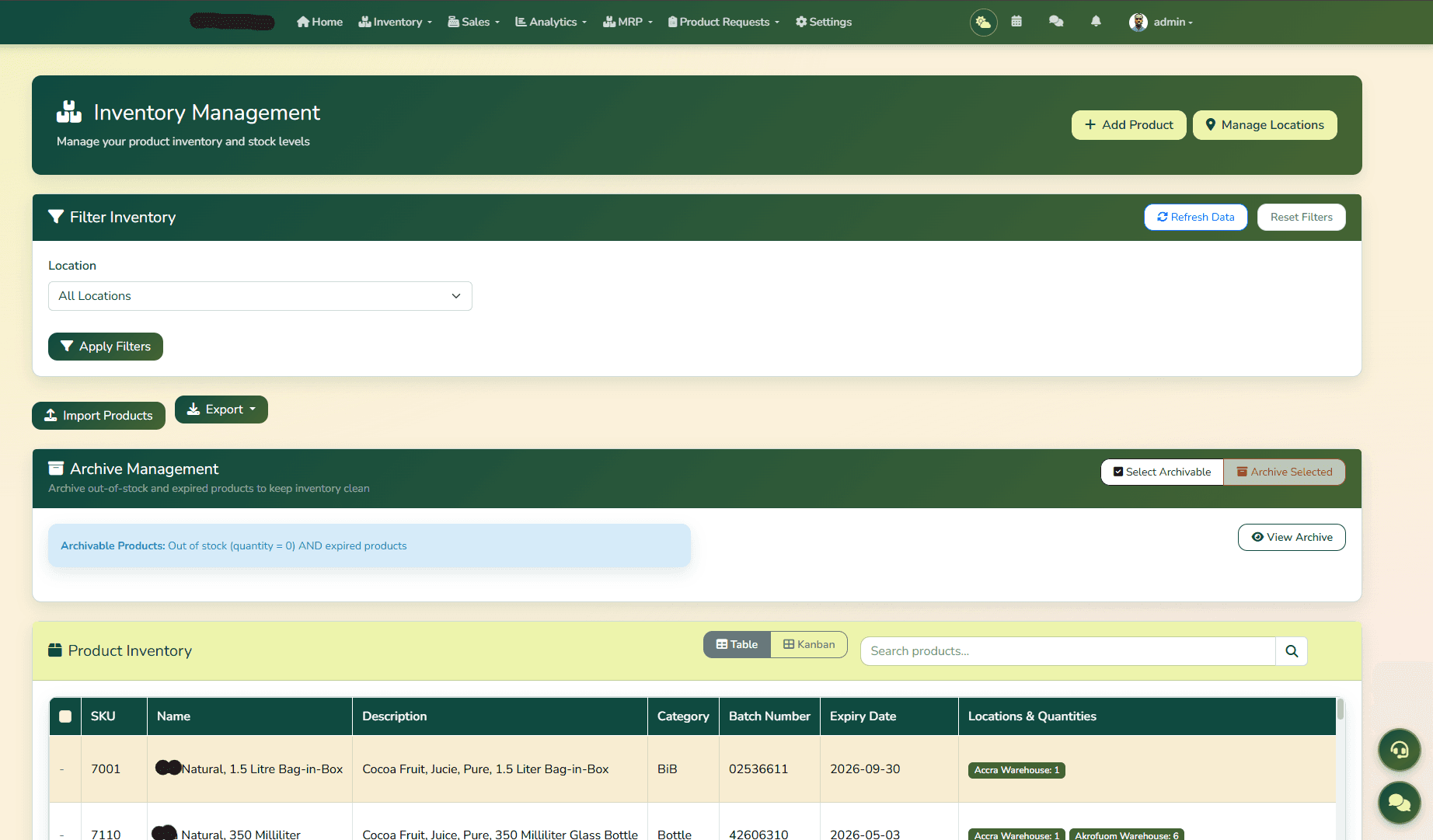The image size is (1433, 840).
Task: Expand the MRP navbar menu
Action: (628, 22)
